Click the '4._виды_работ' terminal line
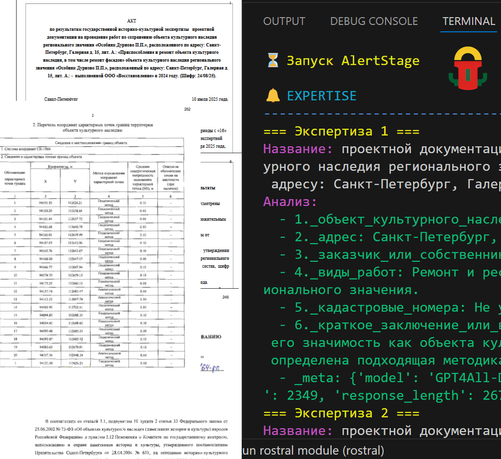Screen dimensions: 501x459 390,272
